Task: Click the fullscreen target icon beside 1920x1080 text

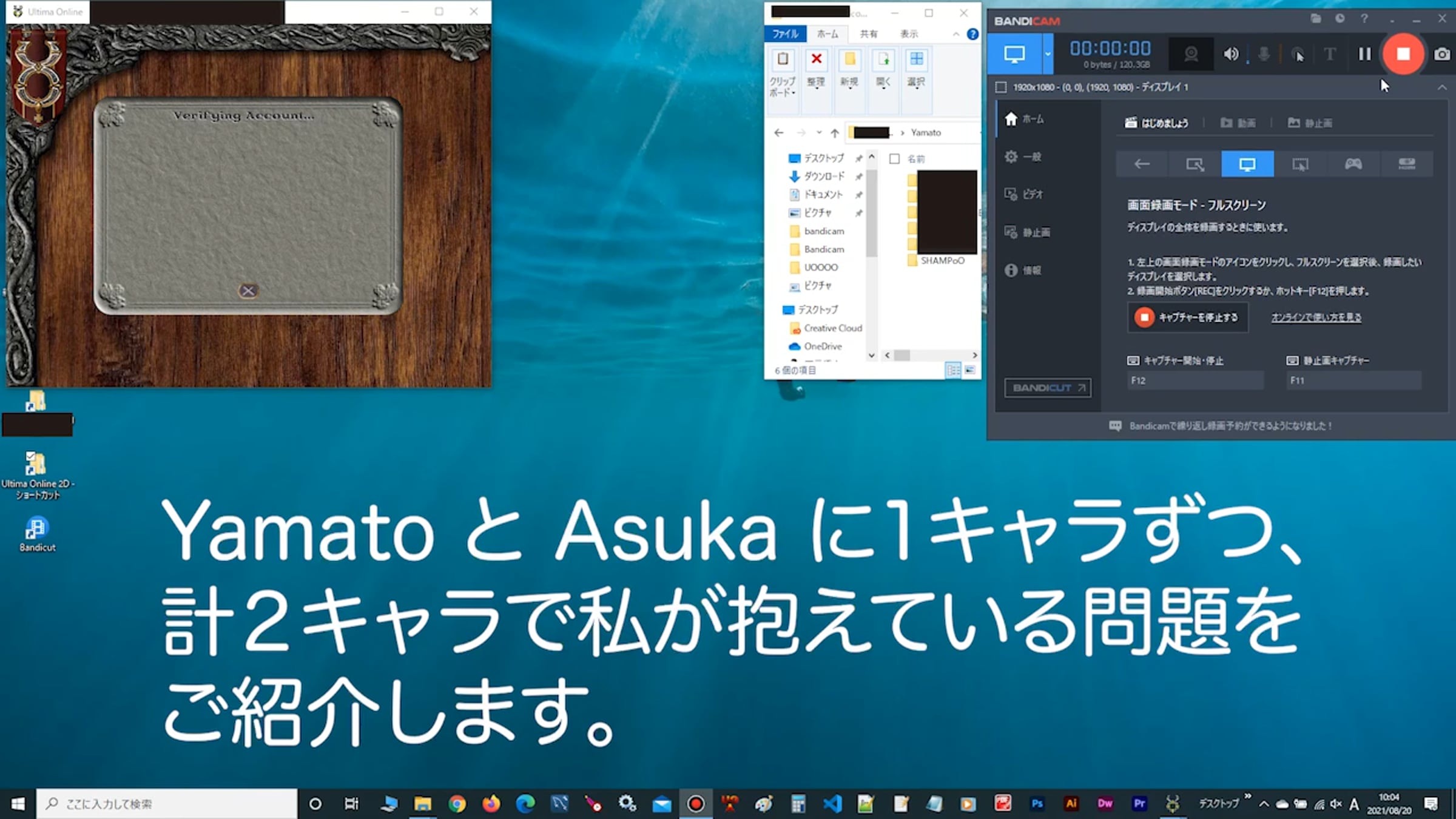Action: point(1001,87)
